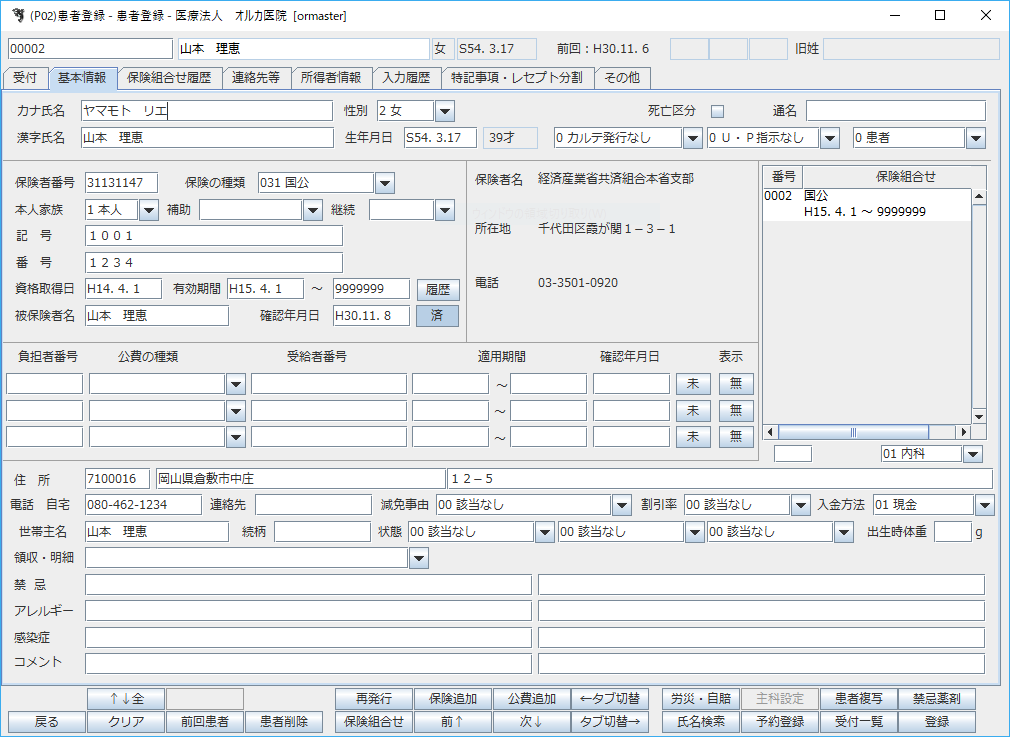
Task: Click the 患者削除 button
Action: [284, 722]
